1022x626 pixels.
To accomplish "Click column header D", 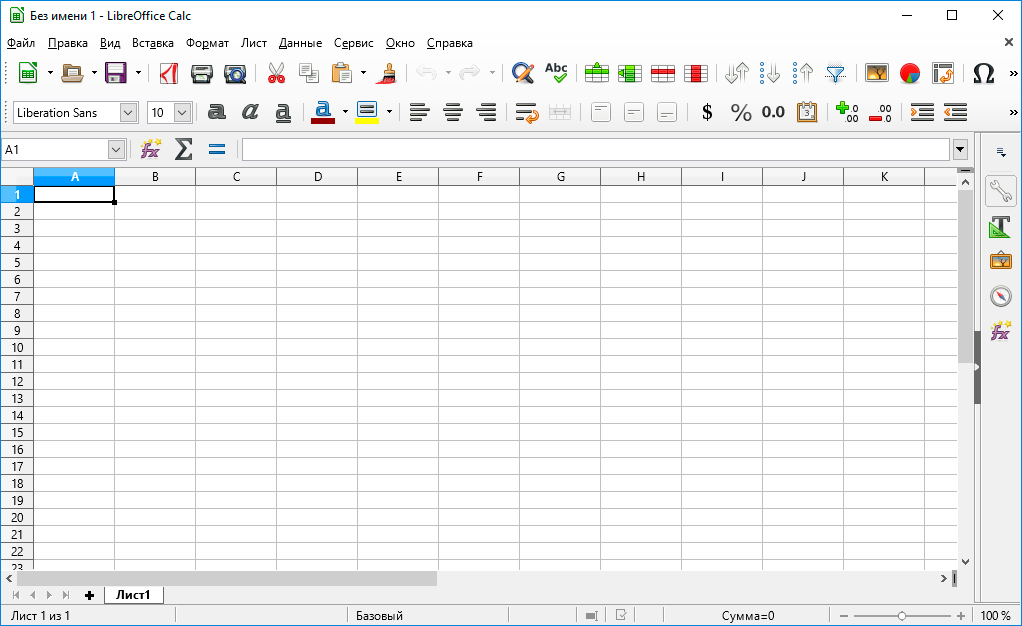I will [317, 177].
